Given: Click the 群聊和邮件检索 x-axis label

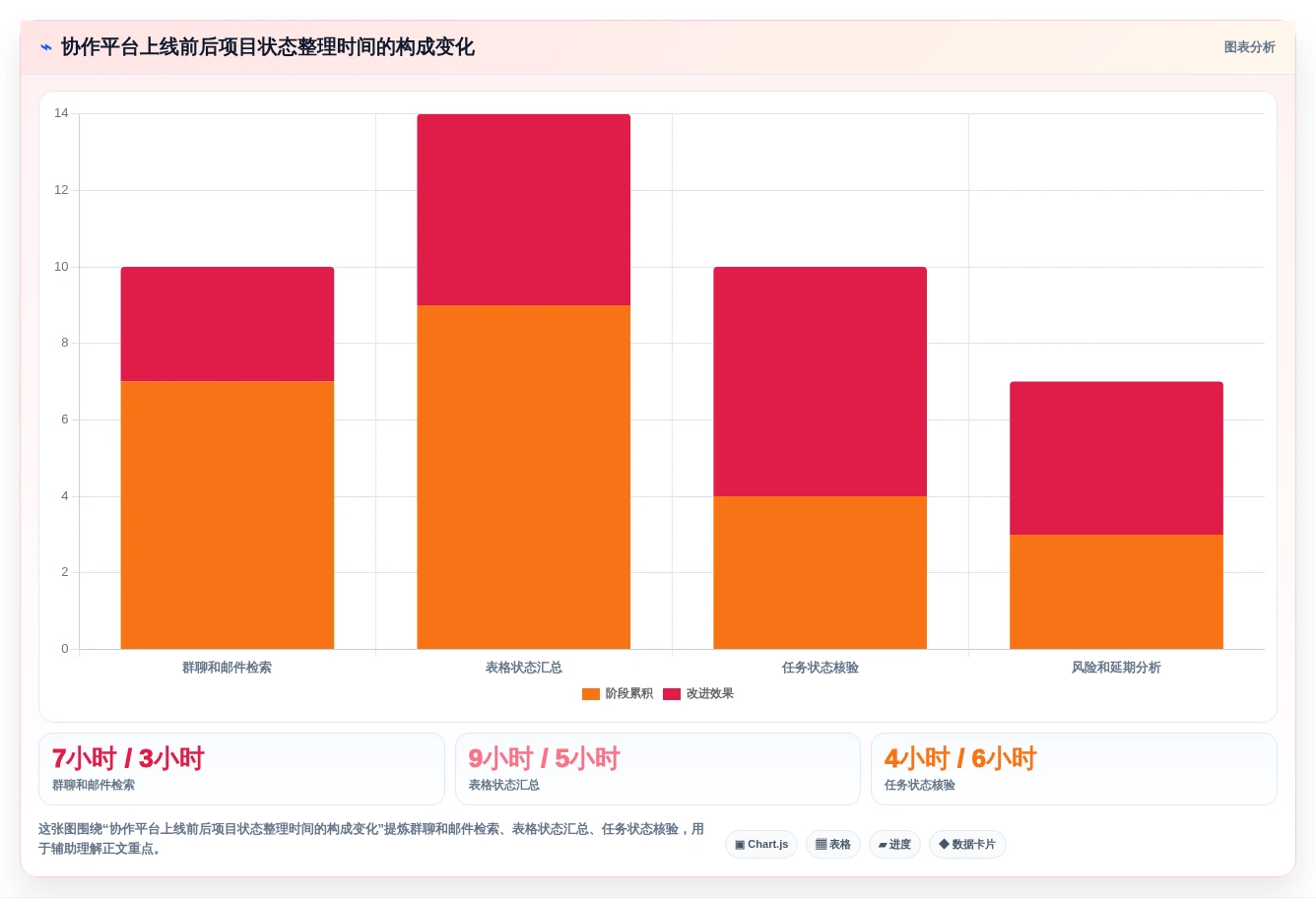Looking at the screenshot, I should 228,668.
